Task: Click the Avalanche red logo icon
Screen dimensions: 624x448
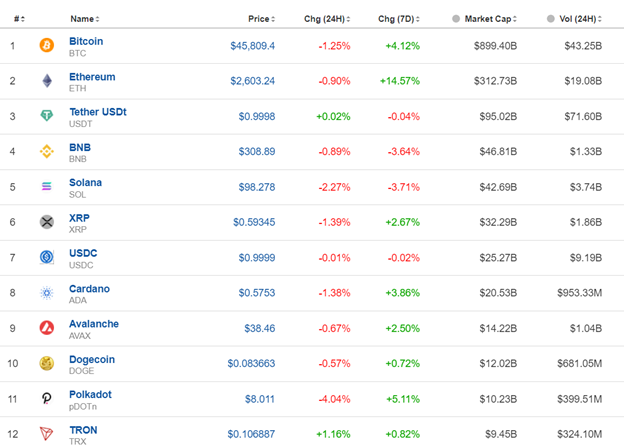Action: pyautogui.click(x=46, y=328)
